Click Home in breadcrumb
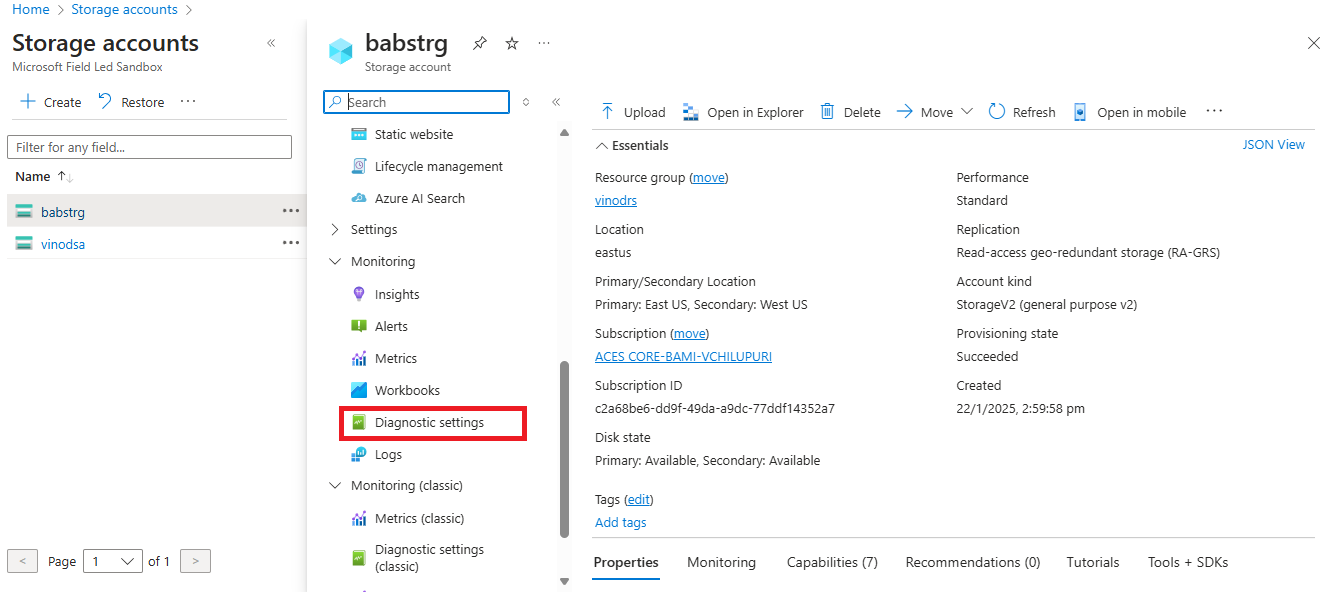The image size is (1330, 592). tap(31, 9)
